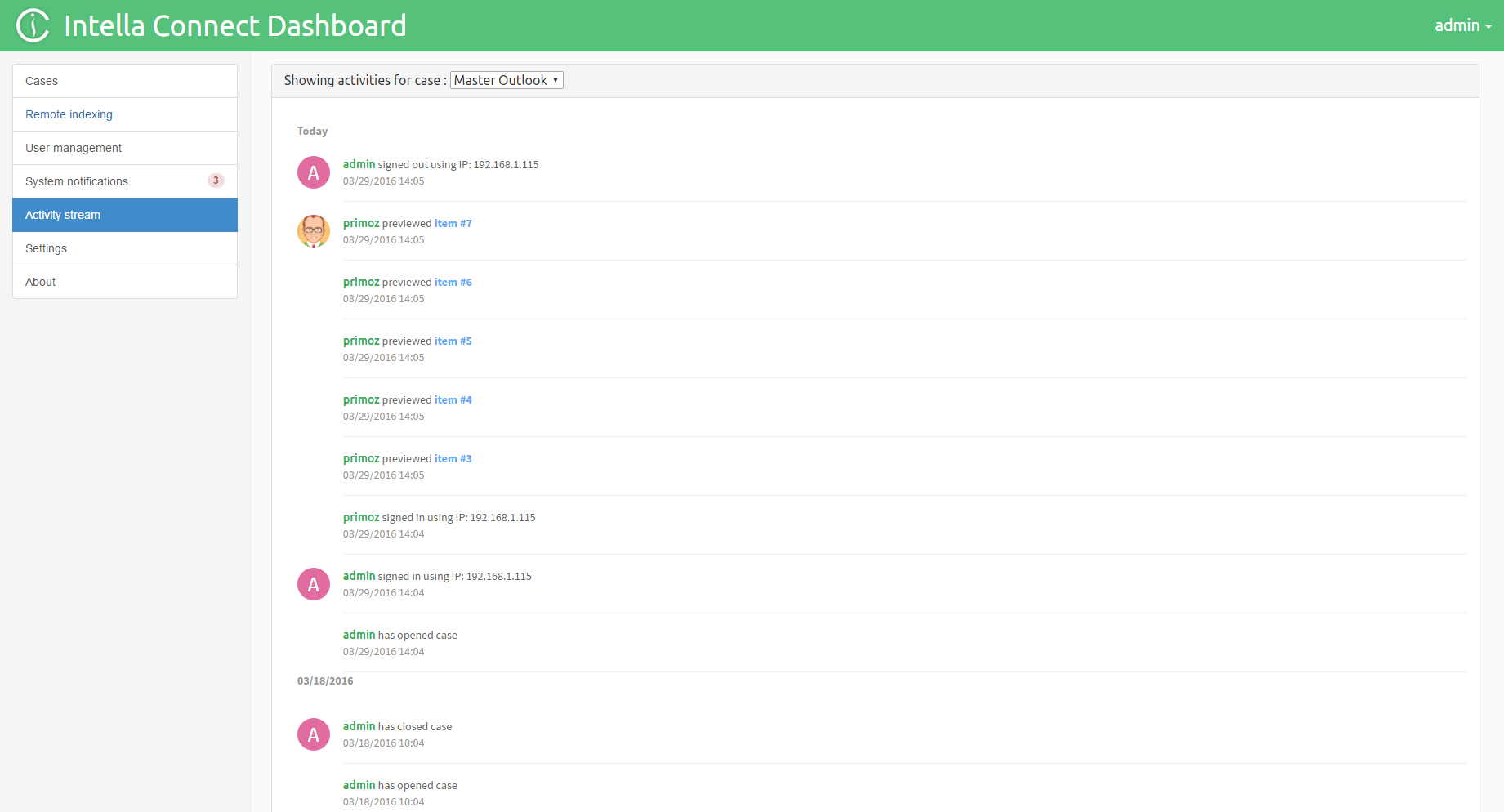Click the System notifications badge showing 3
The image size is (1504, 812).
coord(215,180)
